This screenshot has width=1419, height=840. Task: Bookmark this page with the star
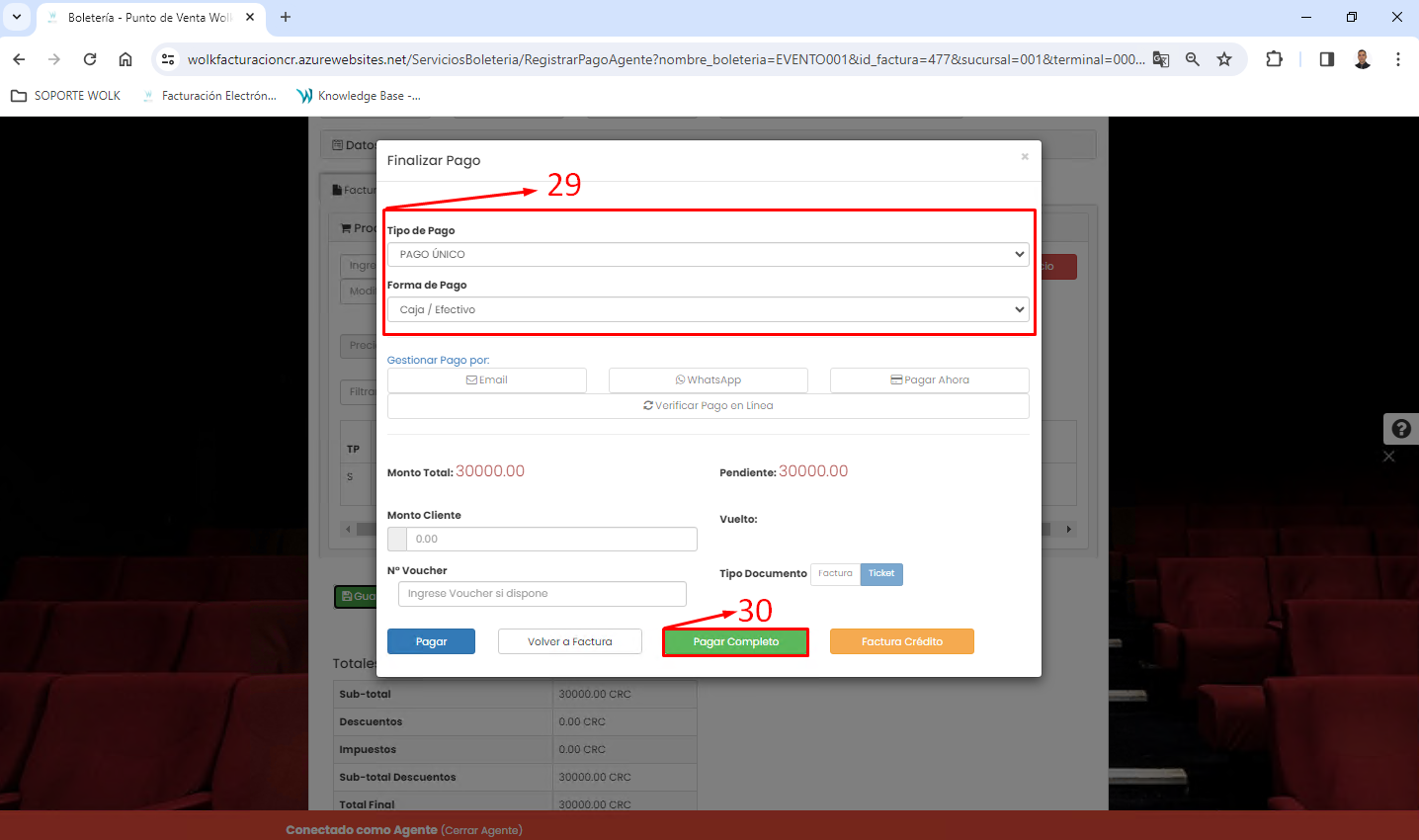[x=1224, y=59]
